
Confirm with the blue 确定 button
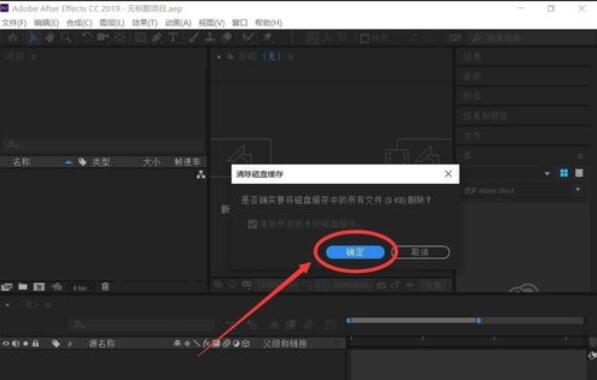pos(355,252)
